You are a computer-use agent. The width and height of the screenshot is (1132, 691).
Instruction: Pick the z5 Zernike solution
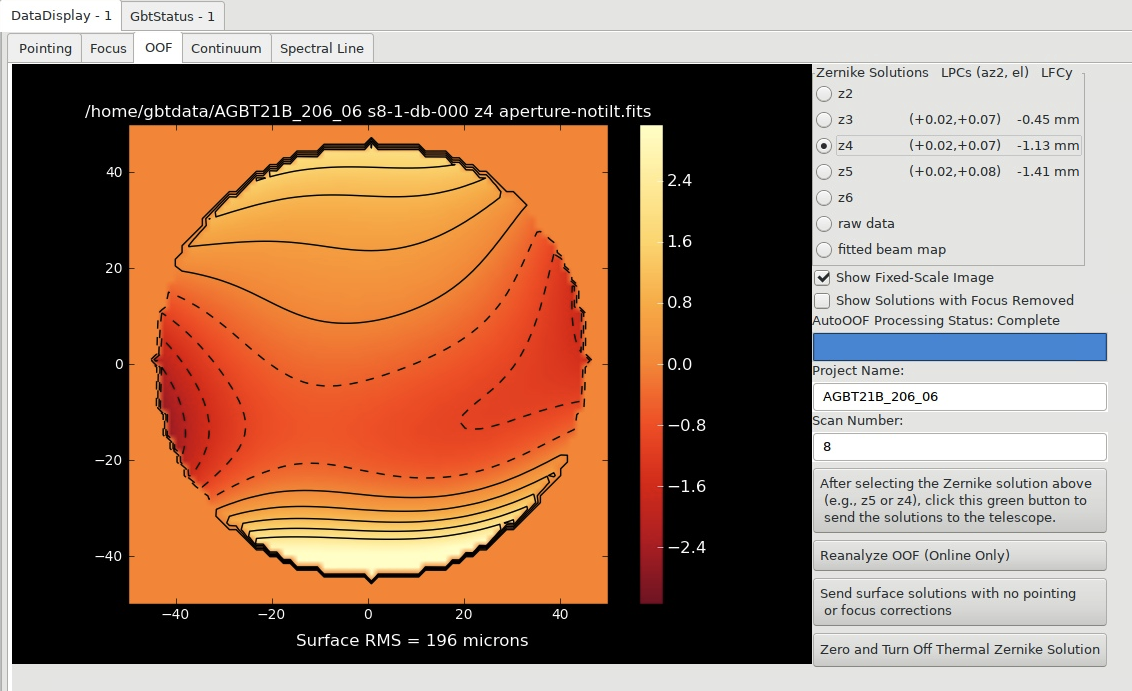(824, 172)
